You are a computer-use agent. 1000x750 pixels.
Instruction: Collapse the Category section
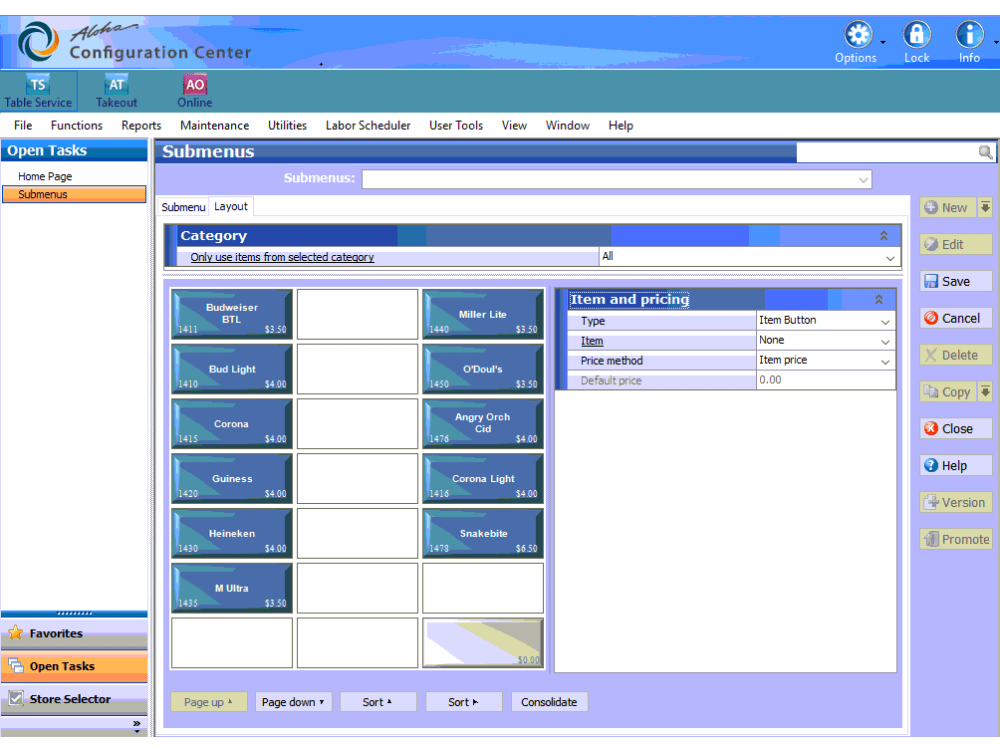[x=884, y=235]
